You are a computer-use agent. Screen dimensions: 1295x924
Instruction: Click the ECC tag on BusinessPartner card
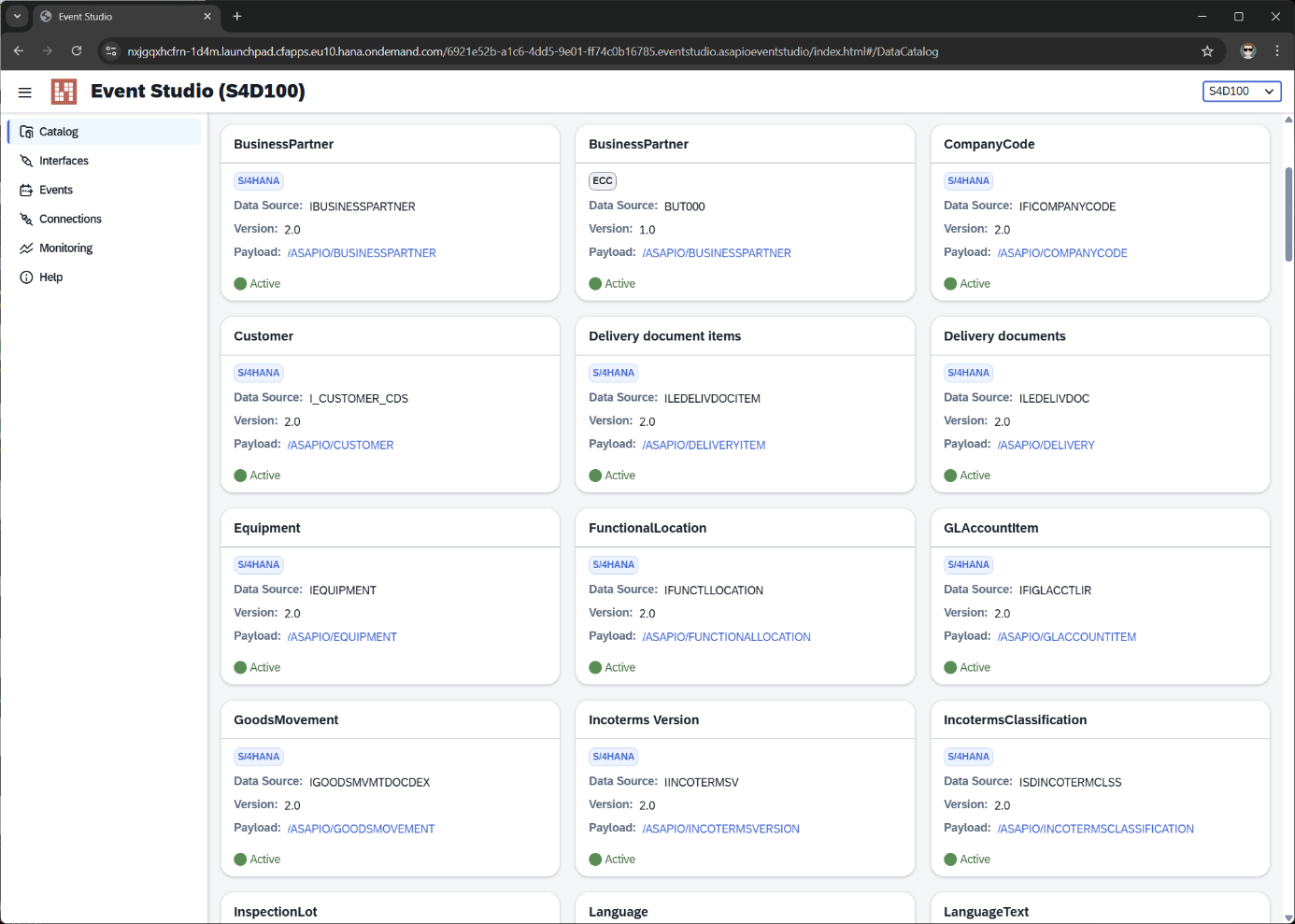(x=603, y=181)
